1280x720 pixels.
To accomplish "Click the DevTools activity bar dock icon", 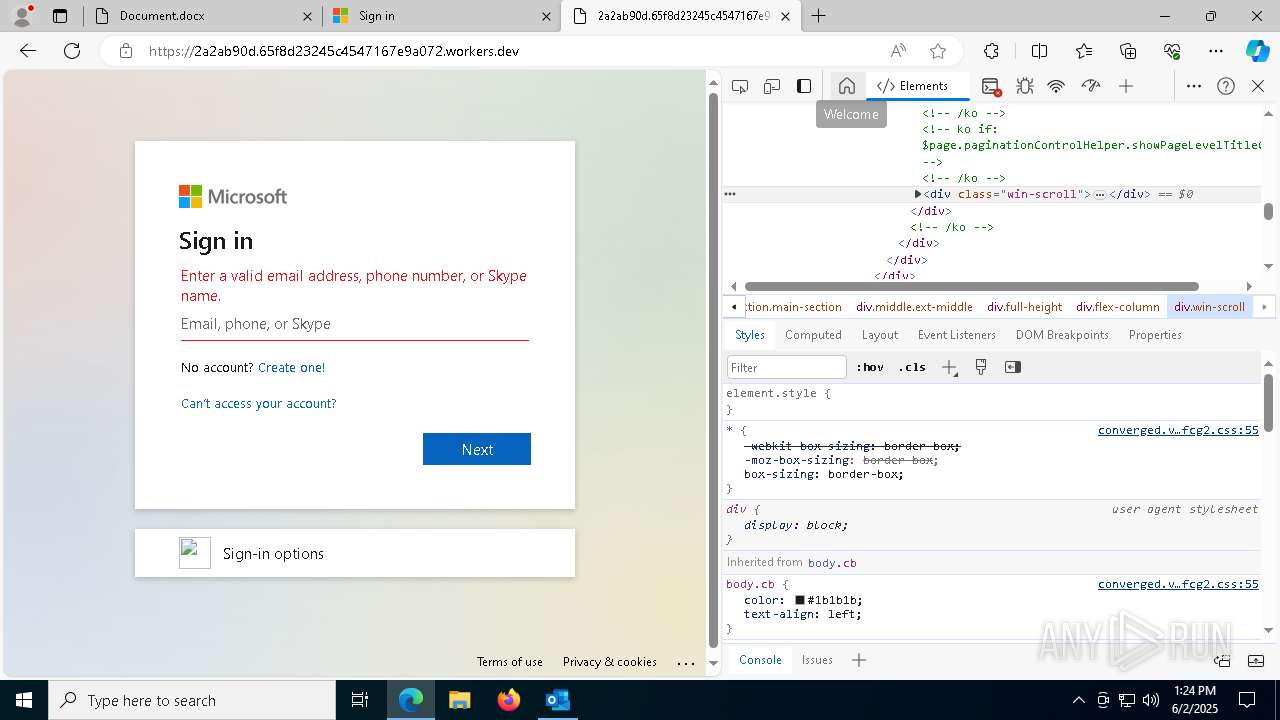I will [x=804, y=86].
